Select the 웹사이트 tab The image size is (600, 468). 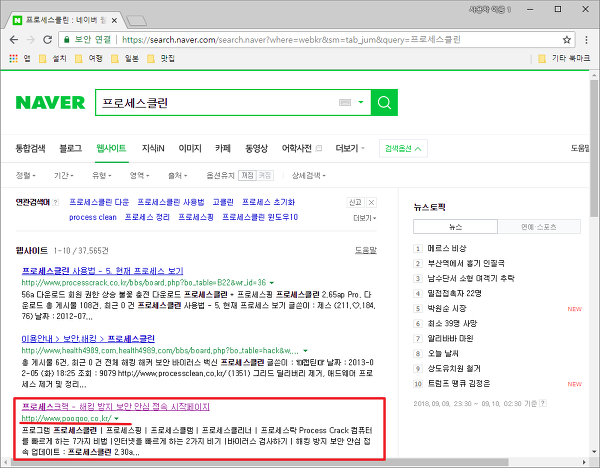[111, 148]
